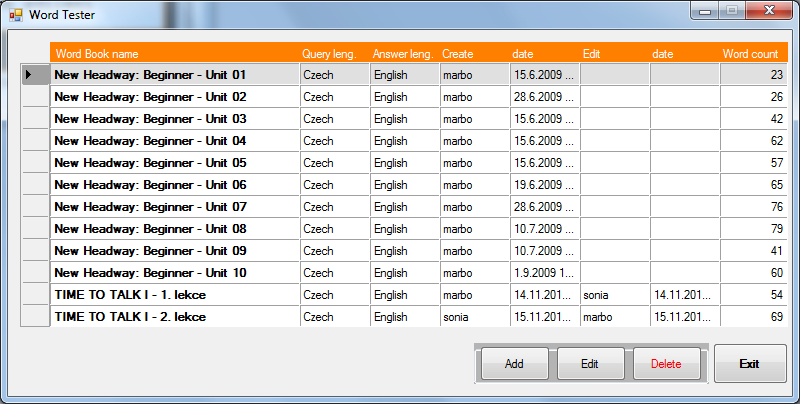Sort by the Word count column header
The height and width of the screenshot is (404, 800).
tap(752, 54)
